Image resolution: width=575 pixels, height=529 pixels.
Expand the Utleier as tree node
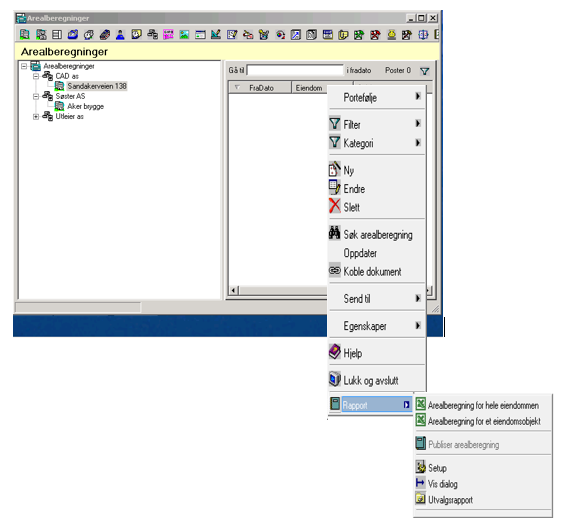point(36,117)
